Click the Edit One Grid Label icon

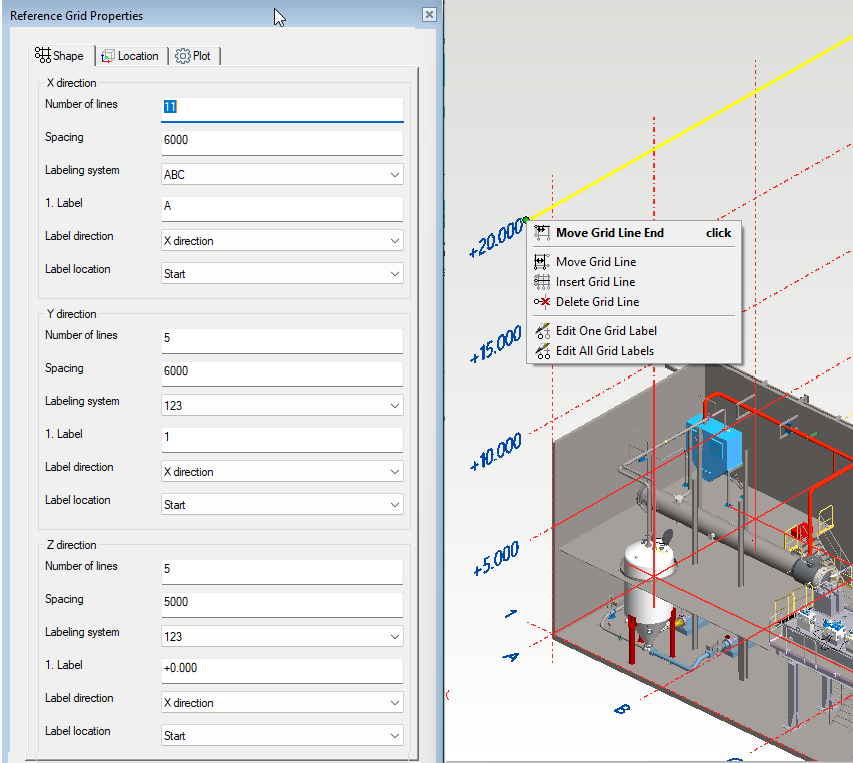pyautogui.click(x=542, y=331)
